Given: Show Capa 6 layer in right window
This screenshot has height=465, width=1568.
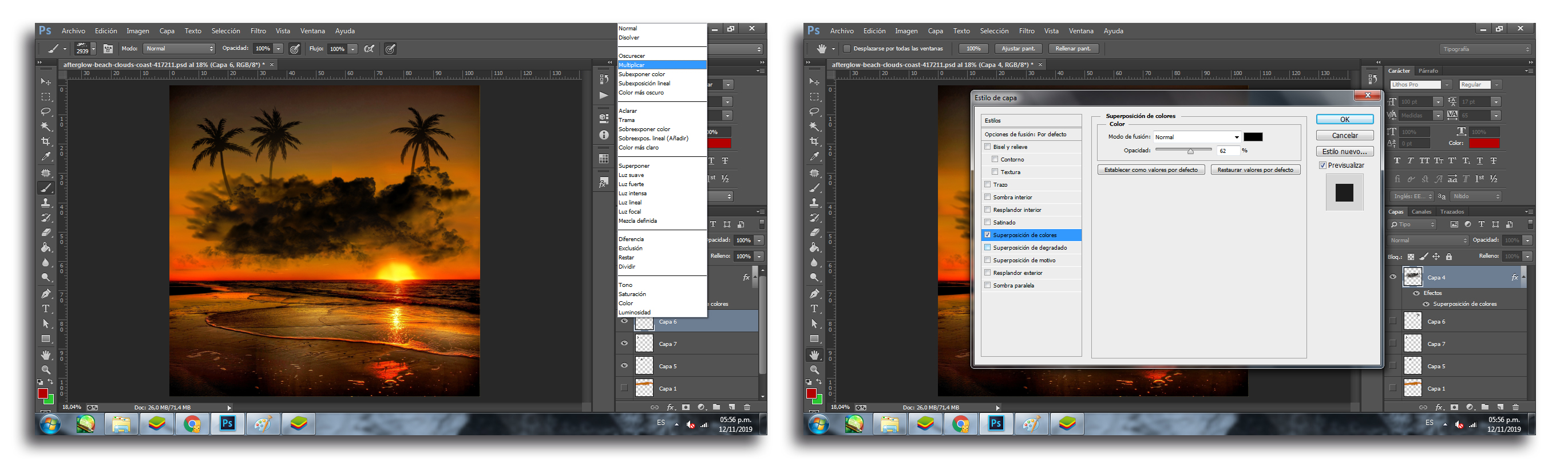Looking at the screenshot, I should (1393, 321).
